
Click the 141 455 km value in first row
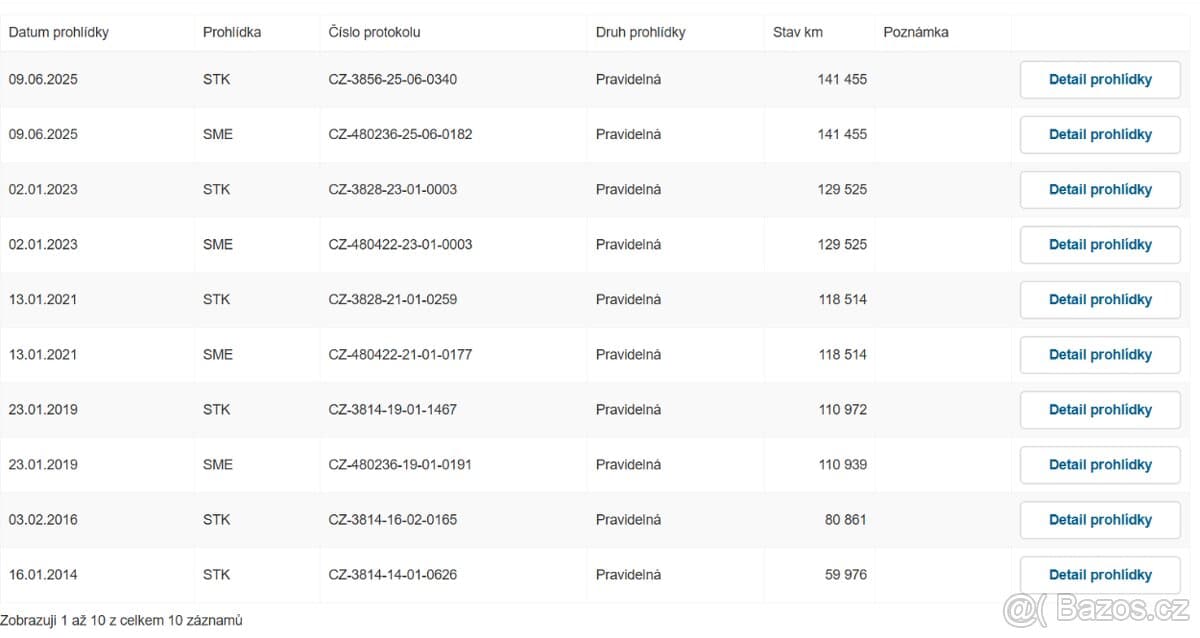pyautogui.click(x=842, y=80)
